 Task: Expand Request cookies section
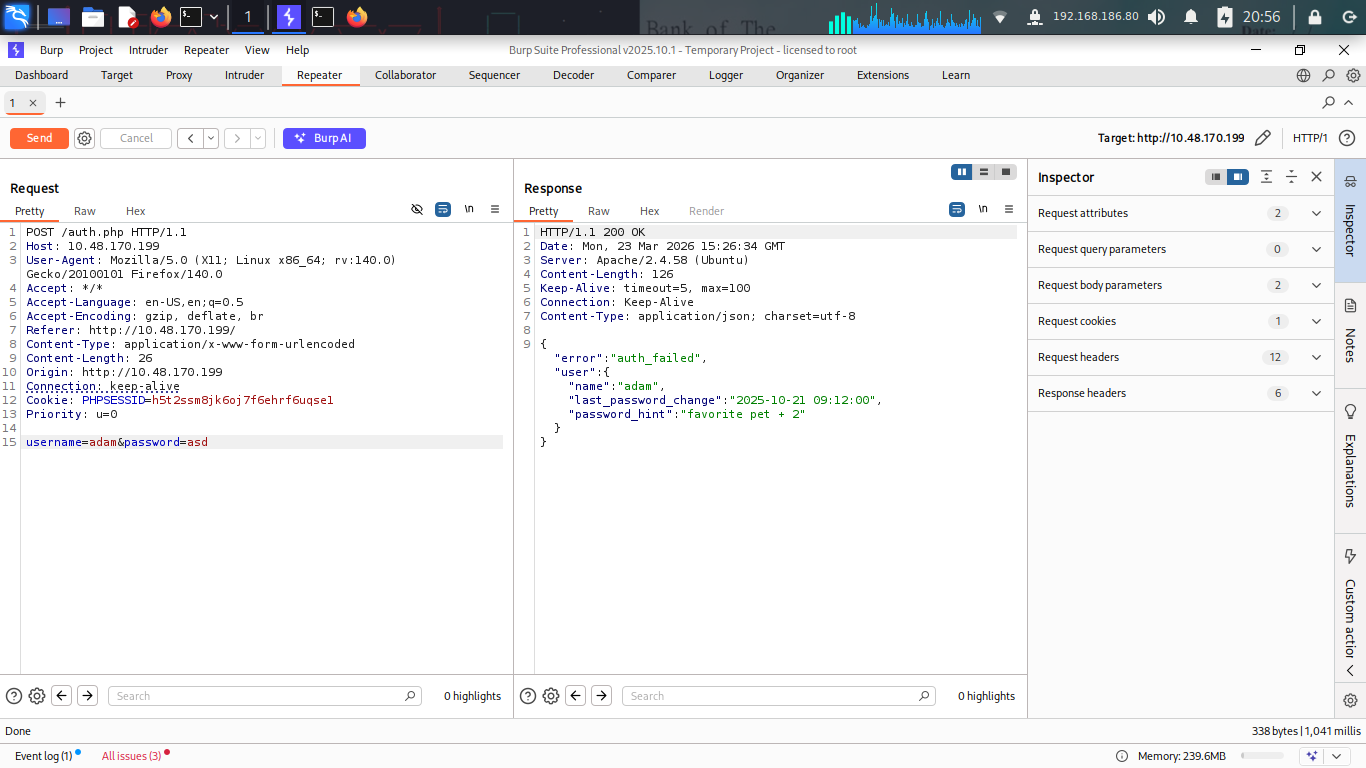[x=1316, y=321]
